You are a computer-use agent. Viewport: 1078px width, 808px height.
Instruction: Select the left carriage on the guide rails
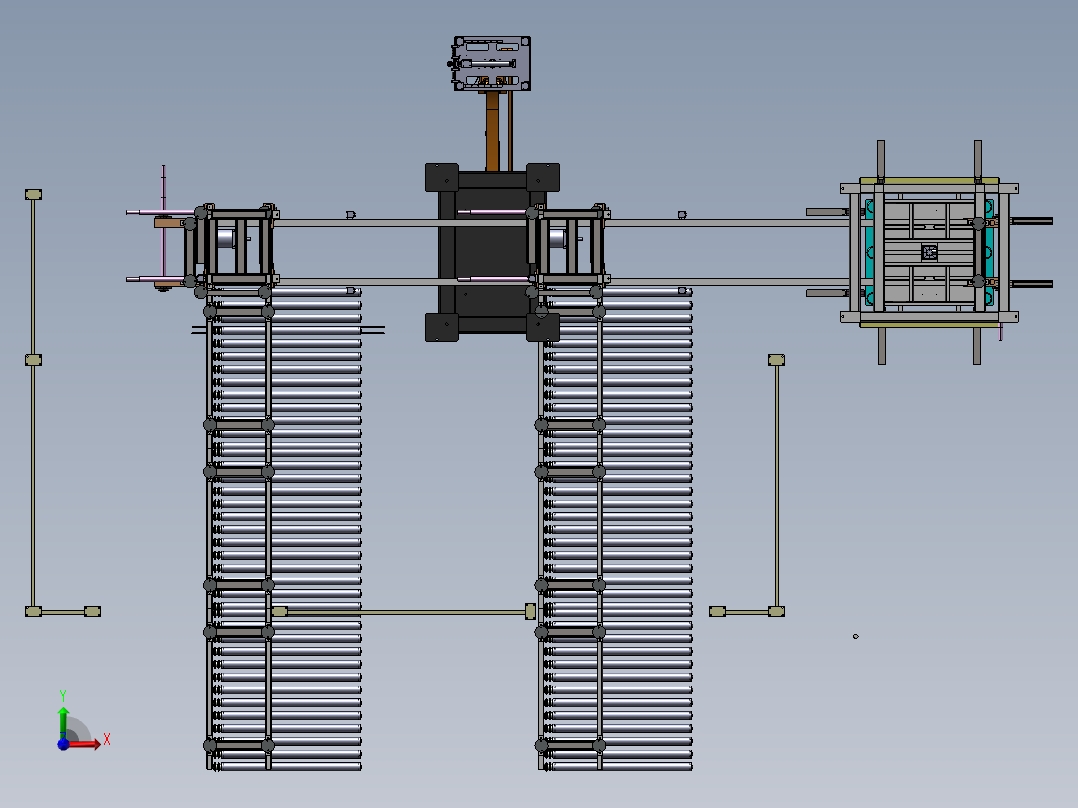click(x=237, y=245)
